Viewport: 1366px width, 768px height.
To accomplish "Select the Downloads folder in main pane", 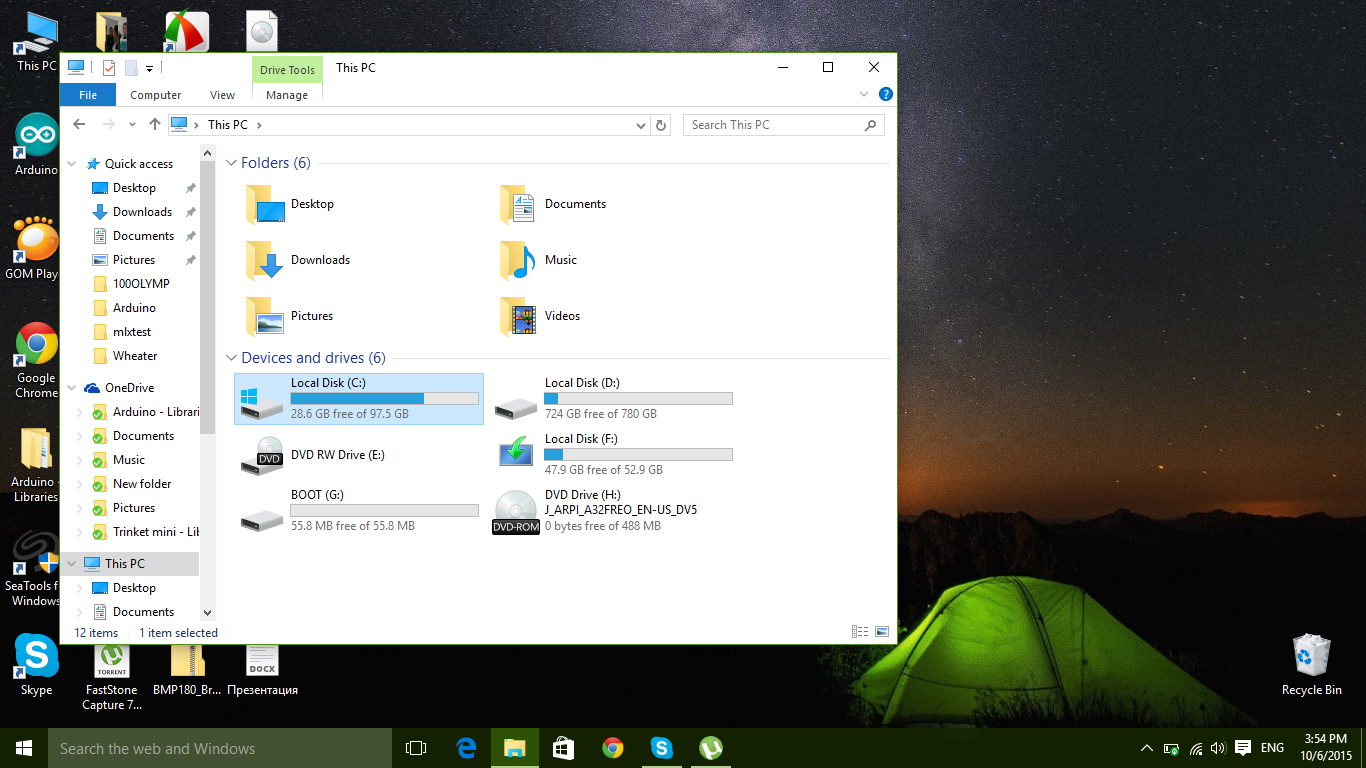I will tap(298, 260).
